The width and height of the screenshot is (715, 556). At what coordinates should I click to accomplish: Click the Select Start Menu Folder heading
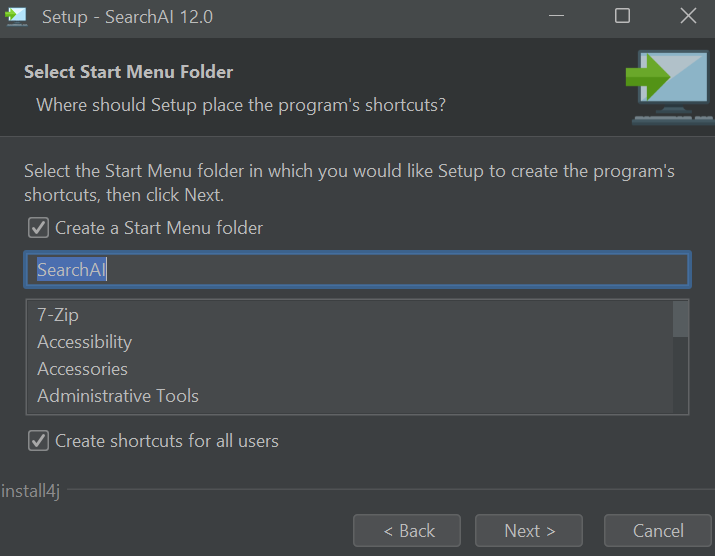click(x=128, y=72)
